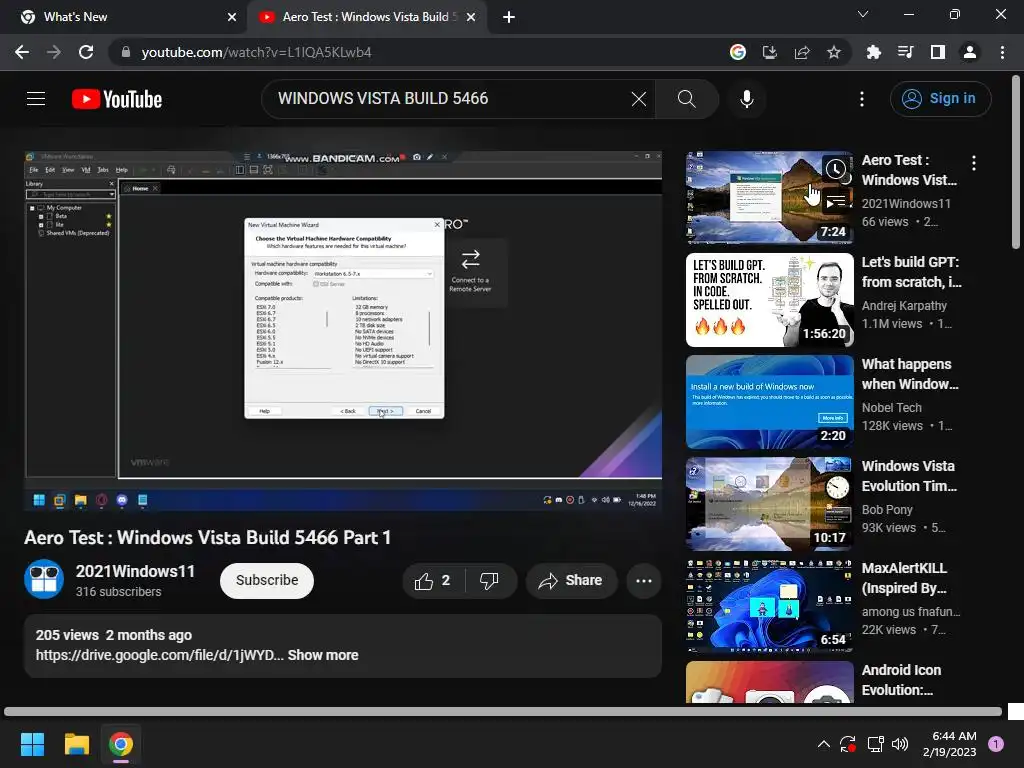Open Let's build GPT video thumbnail

point(769,300)
